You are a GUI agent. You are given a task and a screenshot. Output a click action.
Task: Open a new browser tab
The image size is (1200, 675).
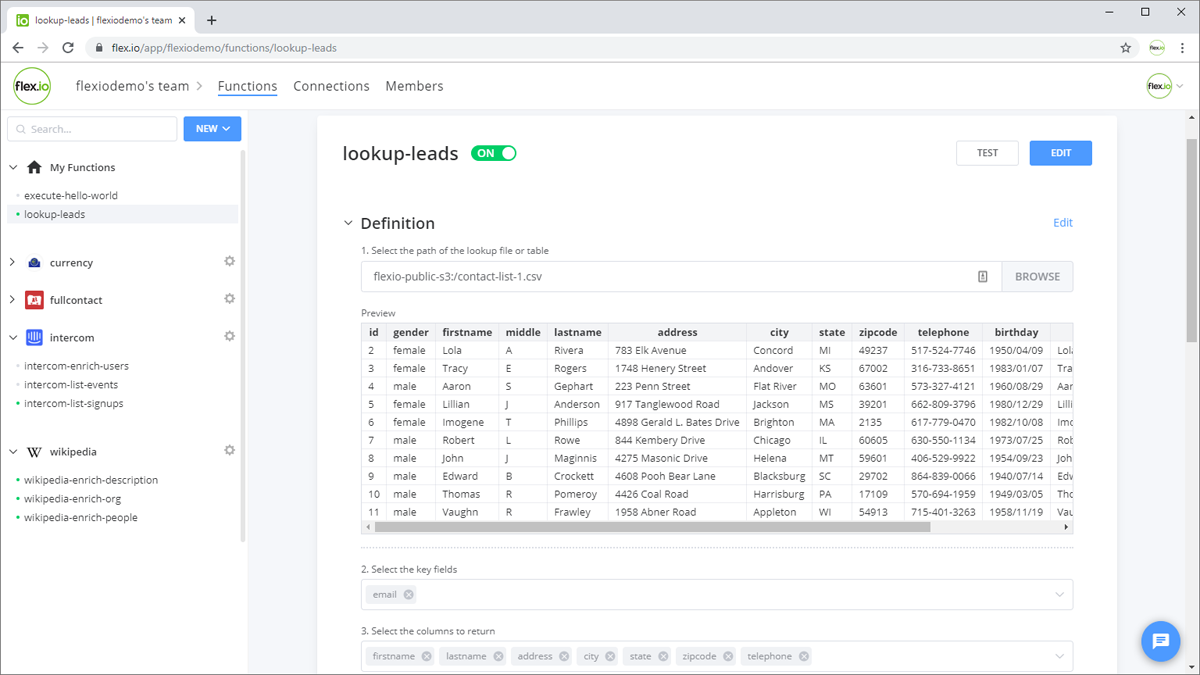(212, 20)
